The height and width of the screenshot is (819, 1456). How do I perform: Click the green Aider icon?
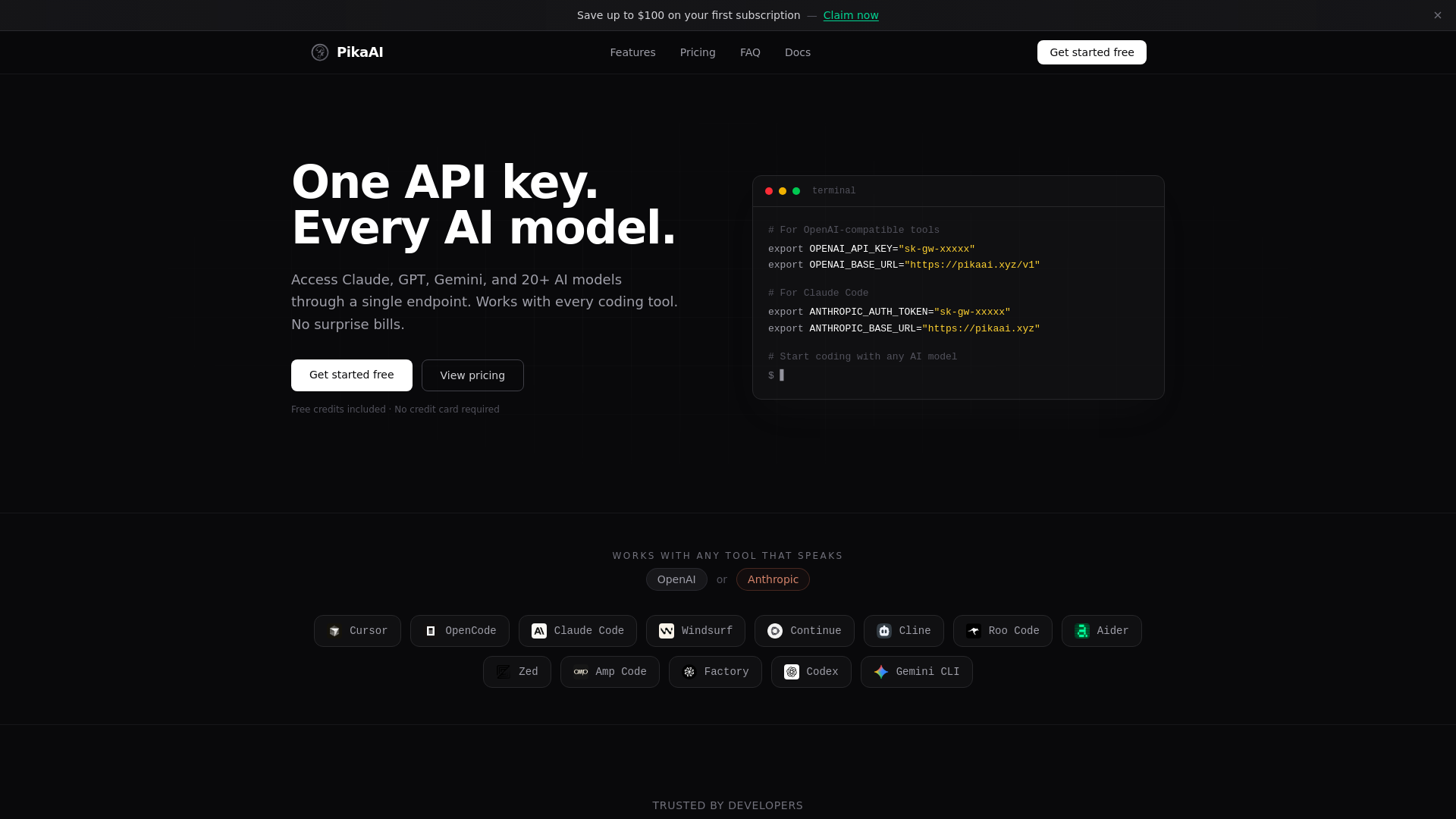(x=1082, y=631)
